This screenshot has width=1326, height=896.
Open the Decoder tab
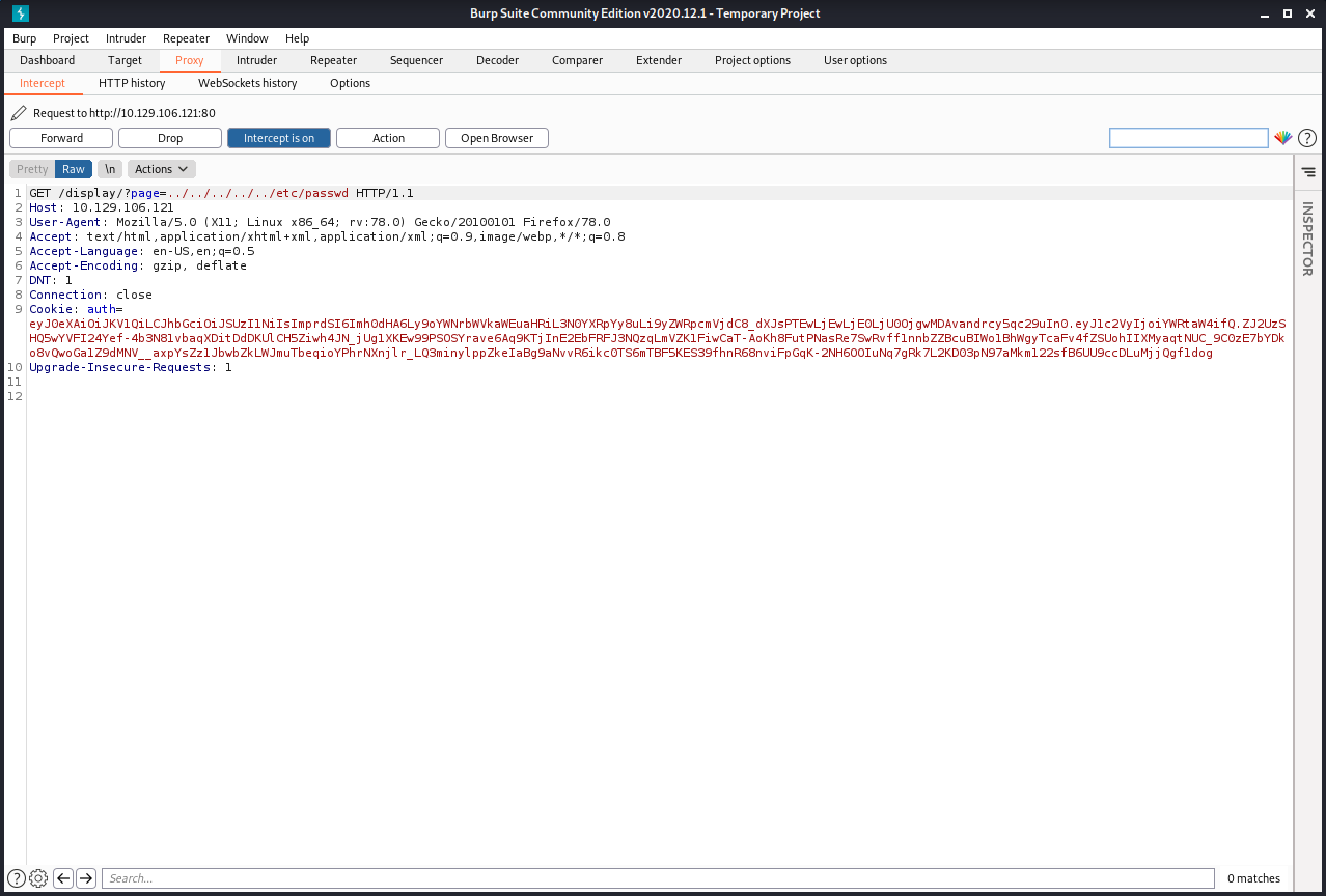point(498,61)
